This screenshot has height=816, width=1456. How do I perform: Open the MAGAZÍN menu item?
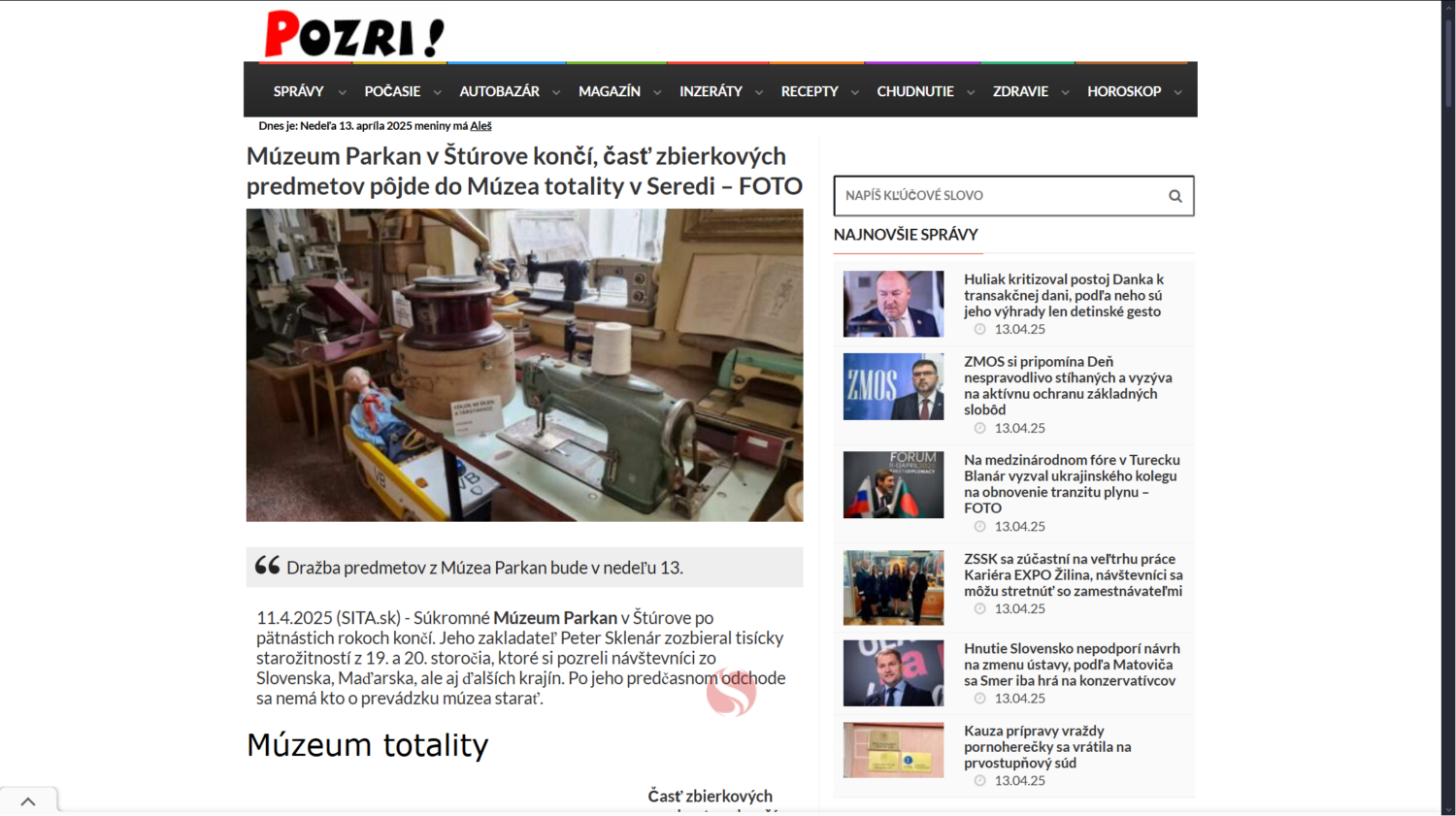[610, 91]
